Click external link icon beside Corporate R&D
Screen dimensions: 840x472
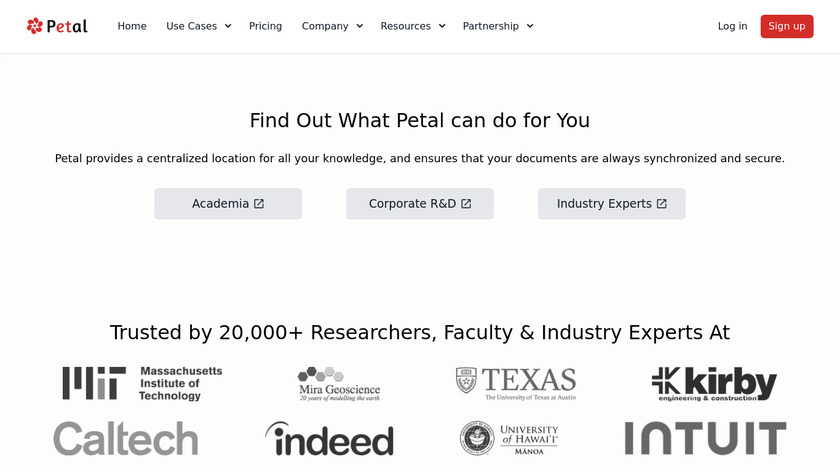466,204
